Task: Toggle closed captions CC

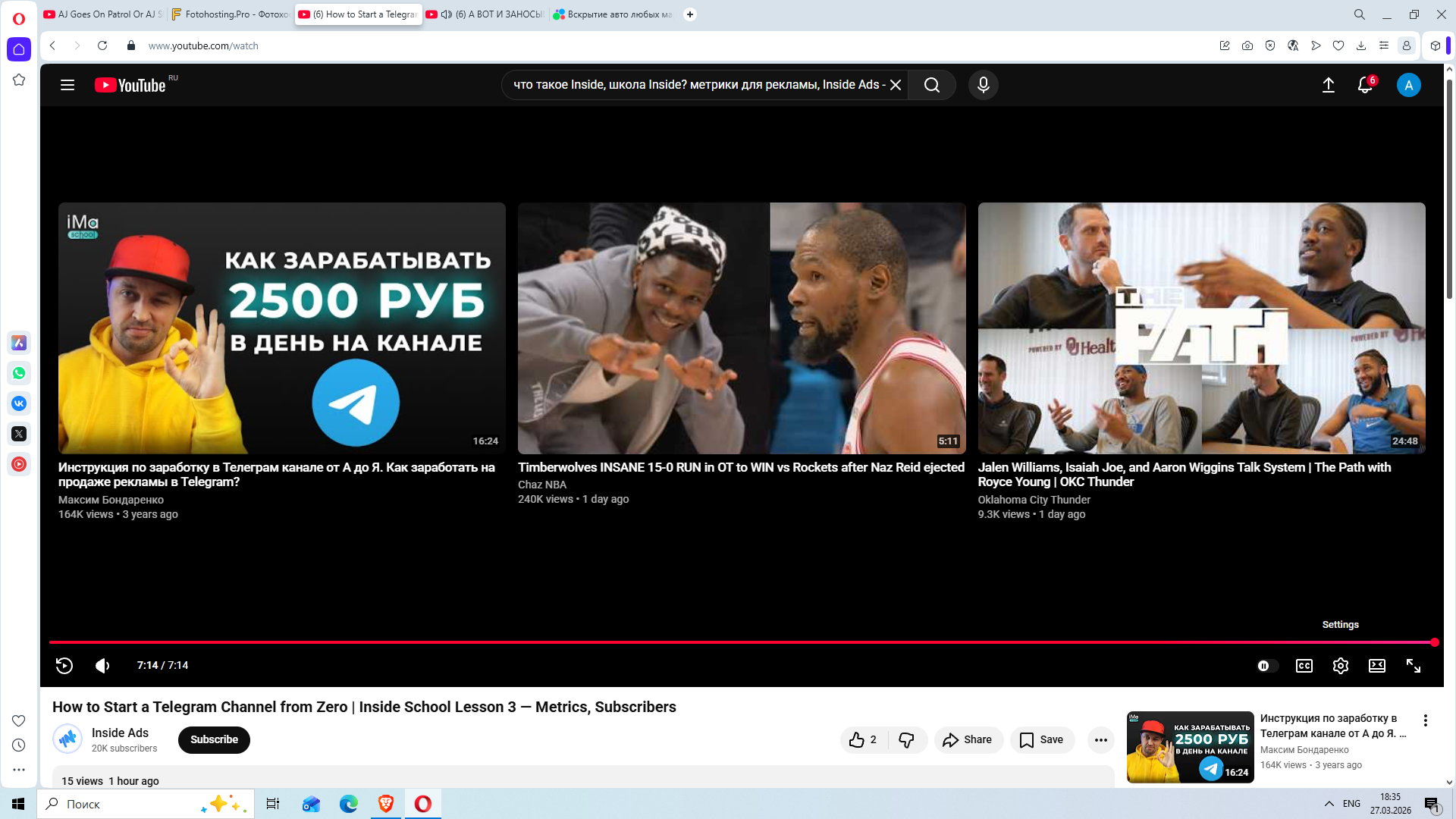Action: click(1304, 666)
